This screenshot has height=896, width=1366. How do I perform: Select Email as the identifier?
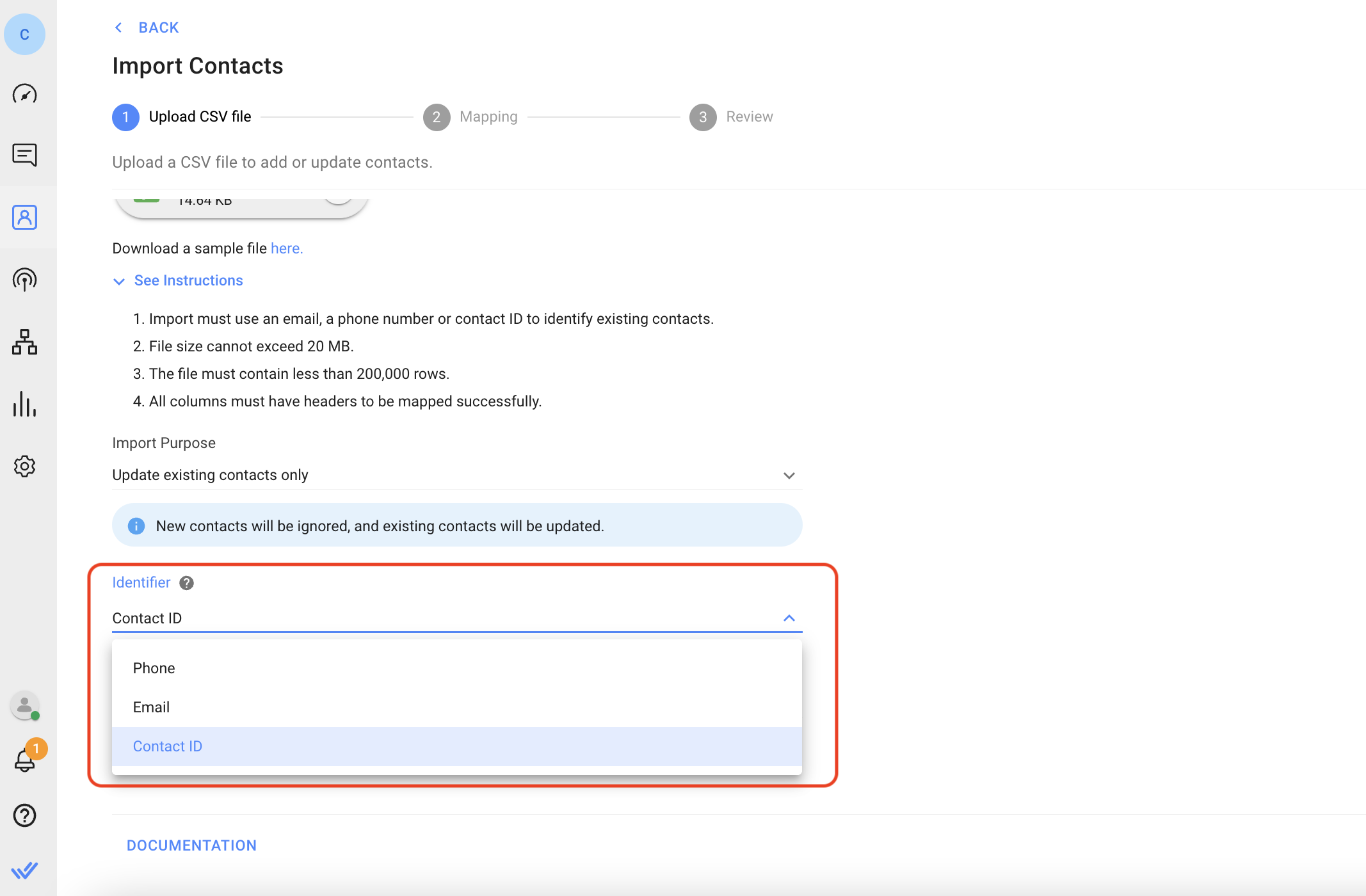(x=151, y=707)
